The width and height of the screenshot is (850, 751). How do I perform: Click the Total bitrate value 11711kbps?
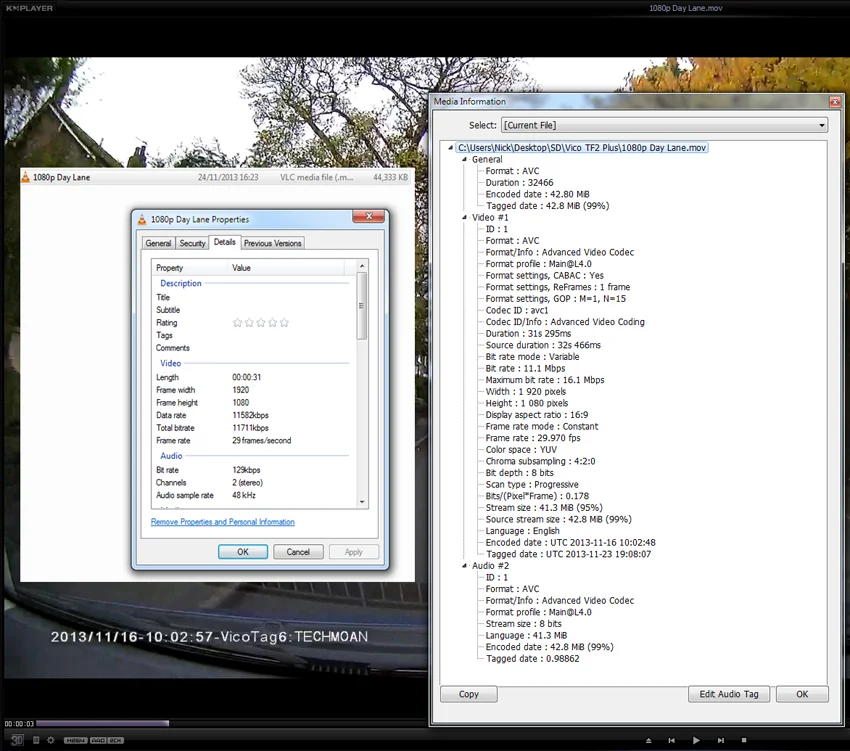[250, 428]
